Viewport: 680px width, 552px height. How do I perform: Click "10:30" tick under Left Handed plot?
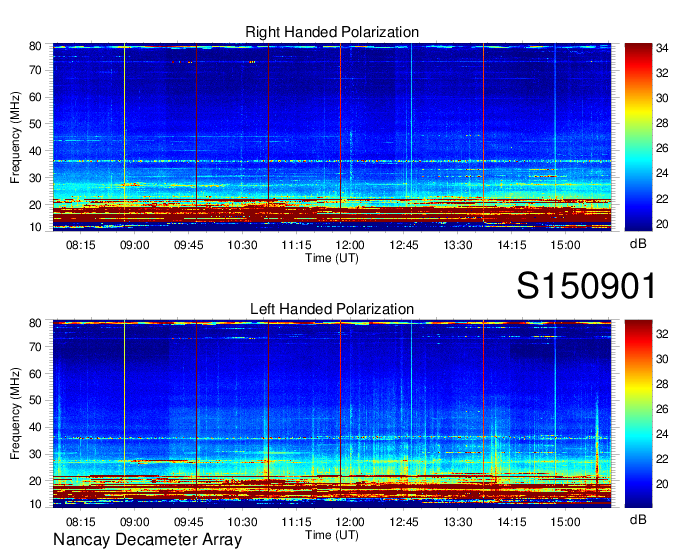point(242,522)
